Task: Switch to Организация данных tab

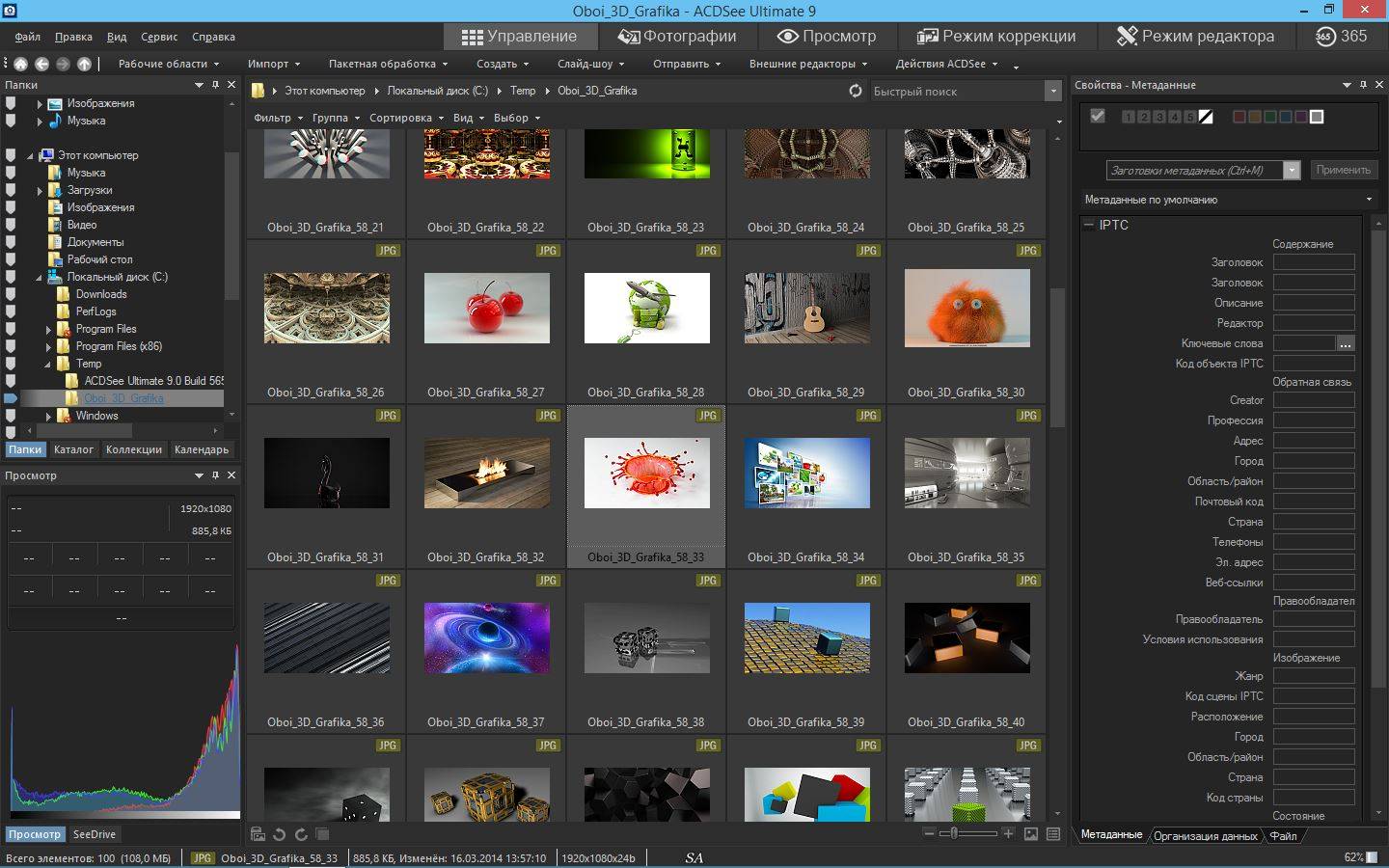Action: click(1206, 836)
